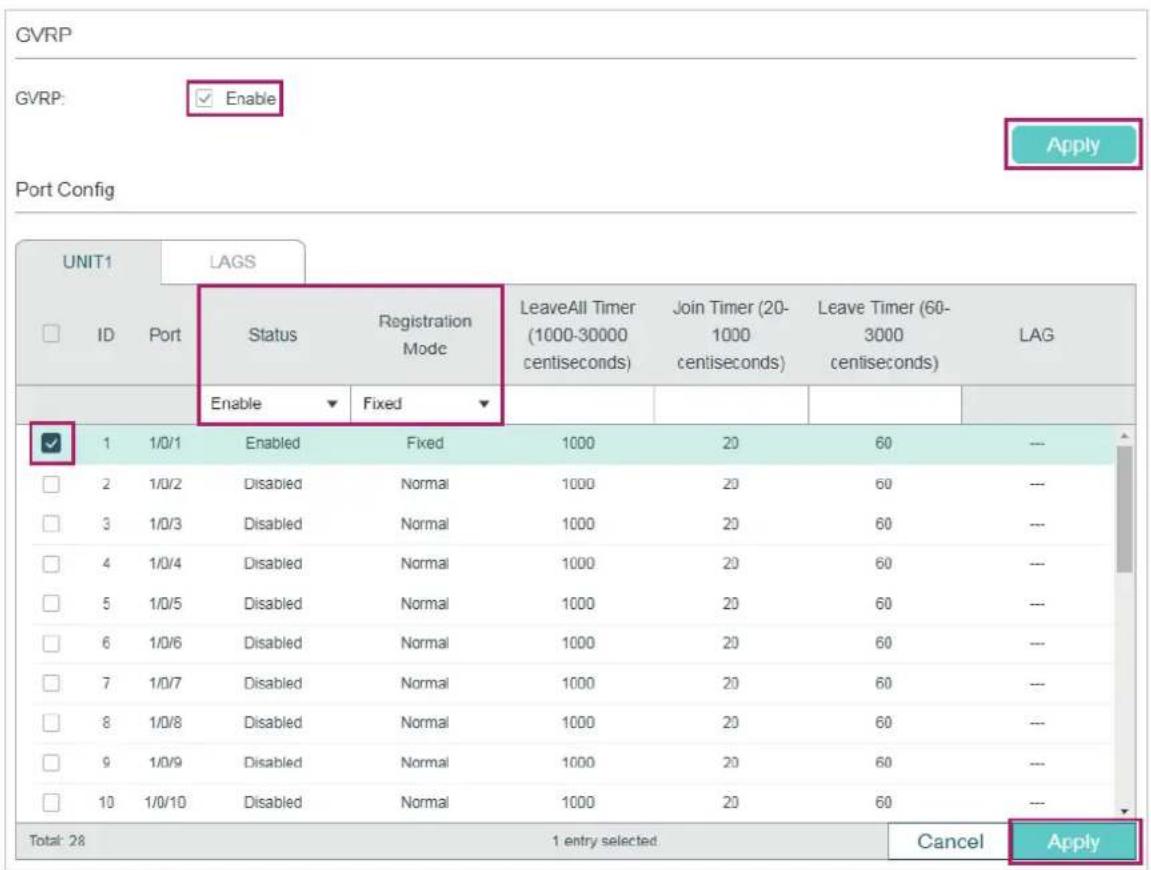Tick the select-all checkbox in table header
Screen dimensions: 1151x870
pos(51,333)
